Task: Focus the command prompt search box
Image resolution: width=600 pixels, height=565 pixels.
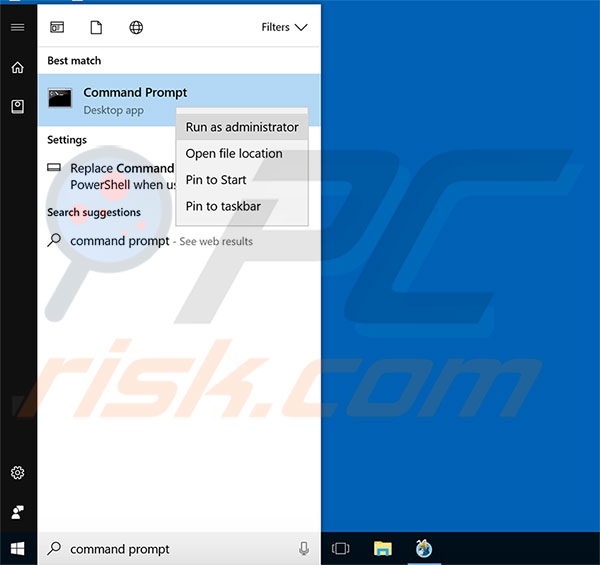Action: tap(179, 549)
